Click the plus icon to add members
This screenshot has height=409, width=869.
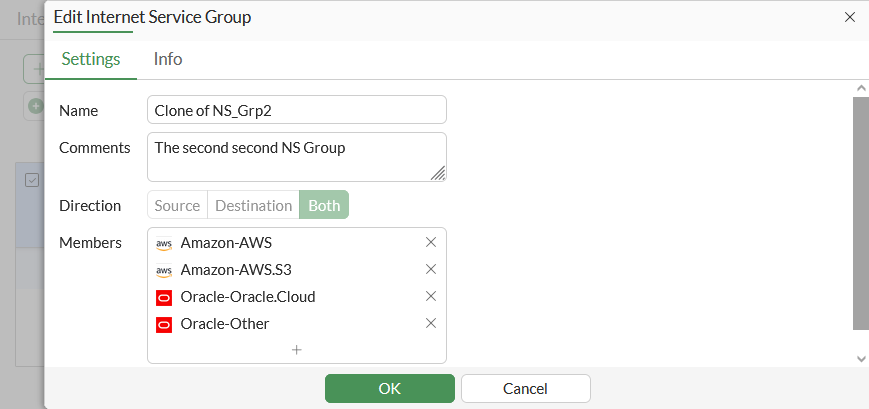tap(297, 350)
